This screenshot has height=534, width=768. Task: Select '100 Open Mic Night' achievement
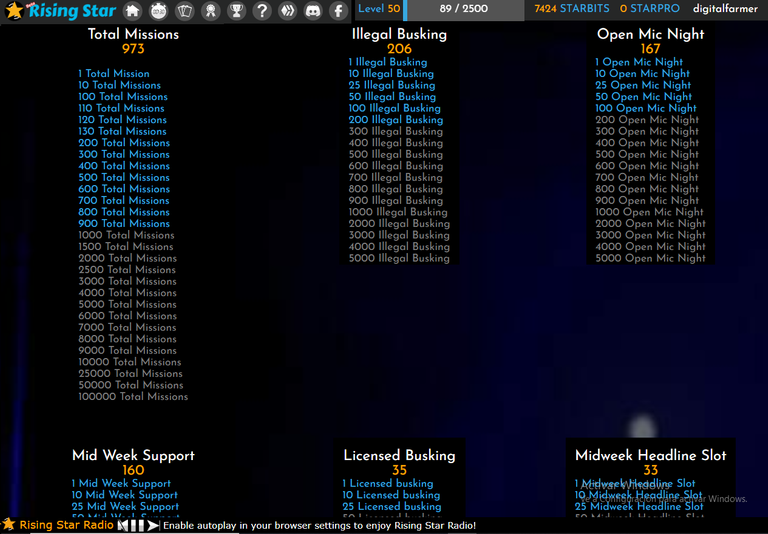646,108
